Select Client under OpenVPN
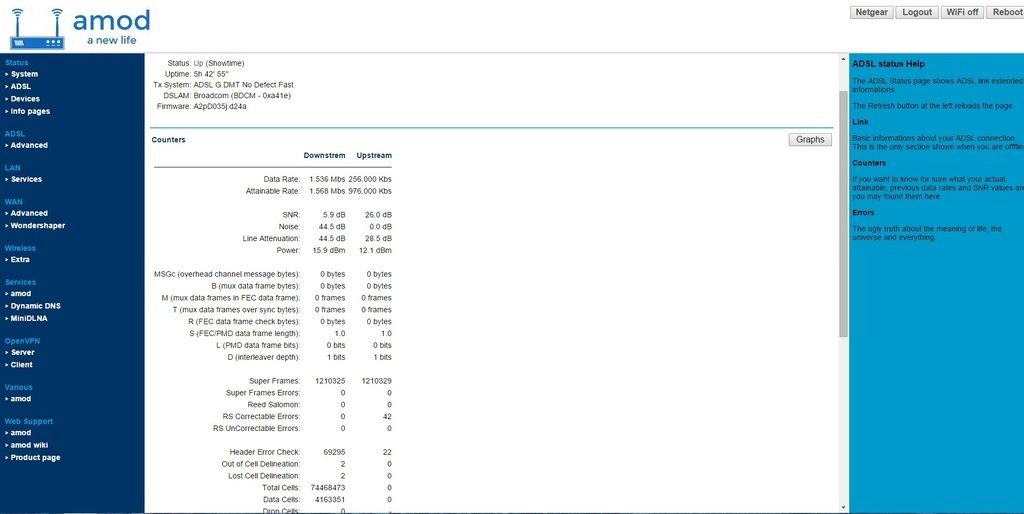The image size is (1024, 514). (x=21, y=365)
